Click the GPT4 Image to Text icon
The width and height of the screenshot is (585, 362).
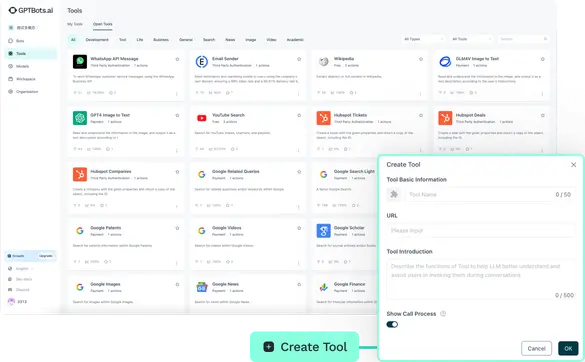click(x=80, y=118)
